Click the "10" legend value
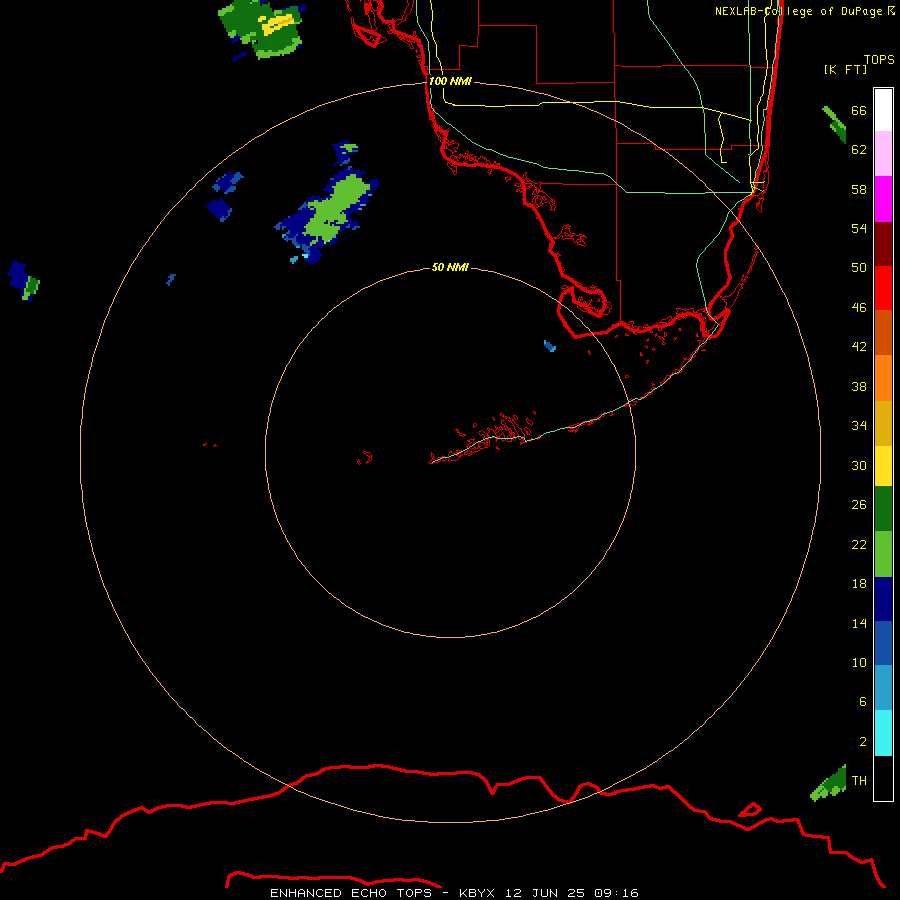 859,662
